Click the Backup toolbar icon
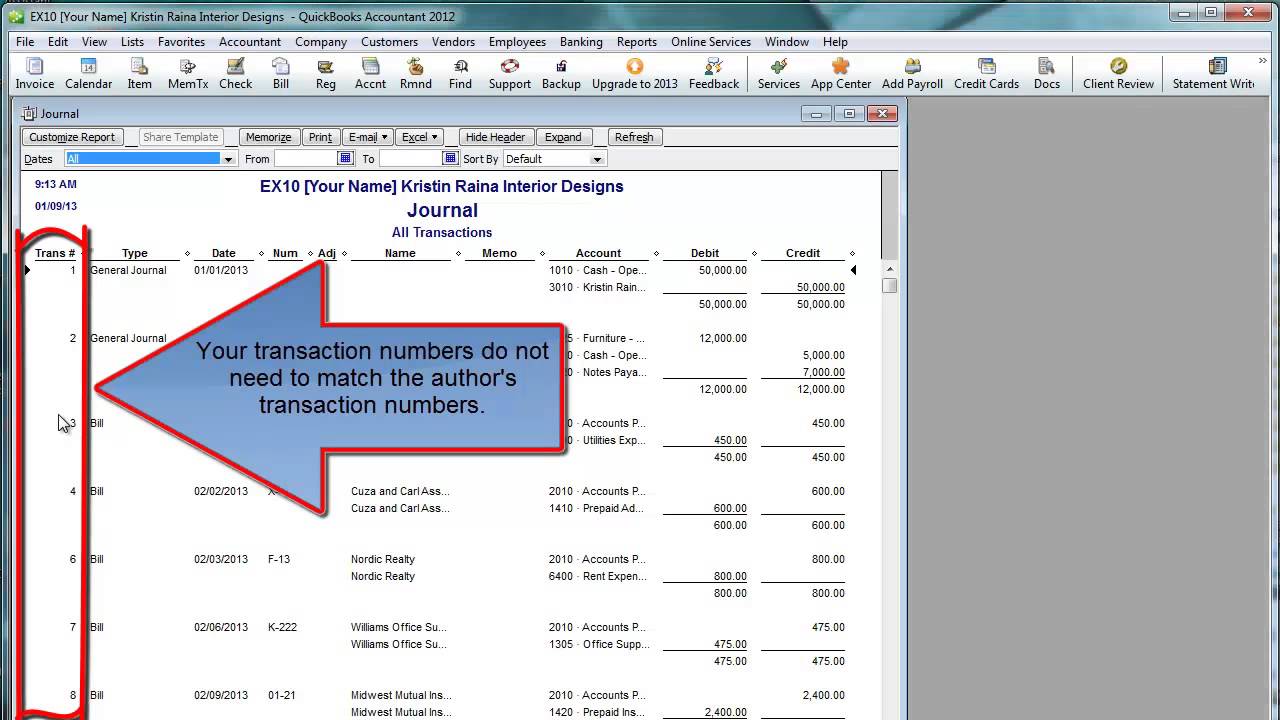The image size is (1280, 720). click(x=561, y=74)
